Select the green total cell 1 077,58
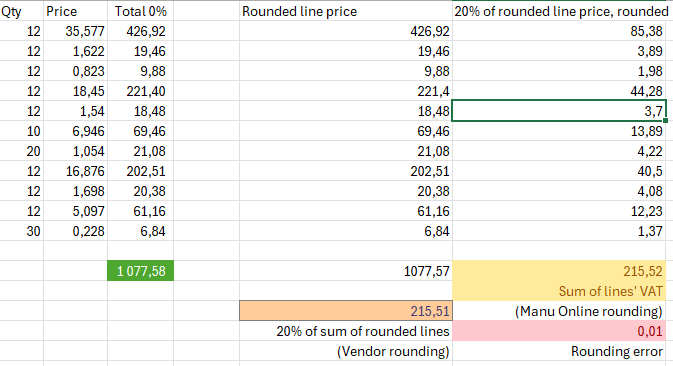Image resolution: width=673 pixels, height=366 pixels. tap(140, 271)
